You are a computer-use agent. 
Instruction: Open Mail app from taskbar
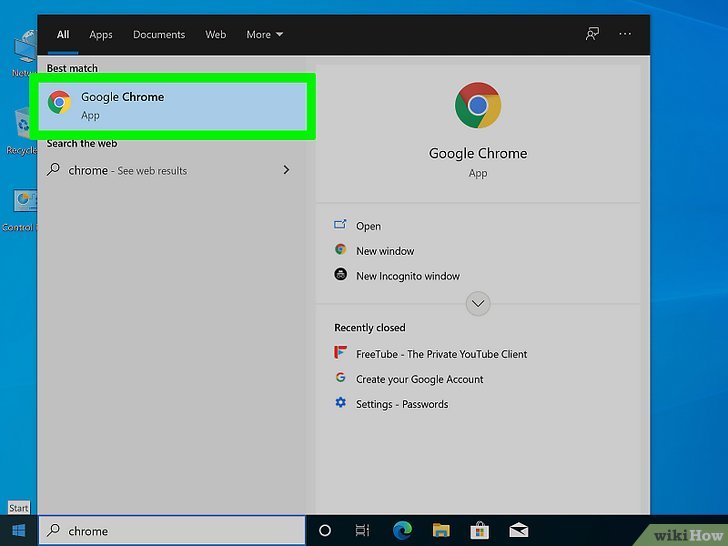pos(518,531)
